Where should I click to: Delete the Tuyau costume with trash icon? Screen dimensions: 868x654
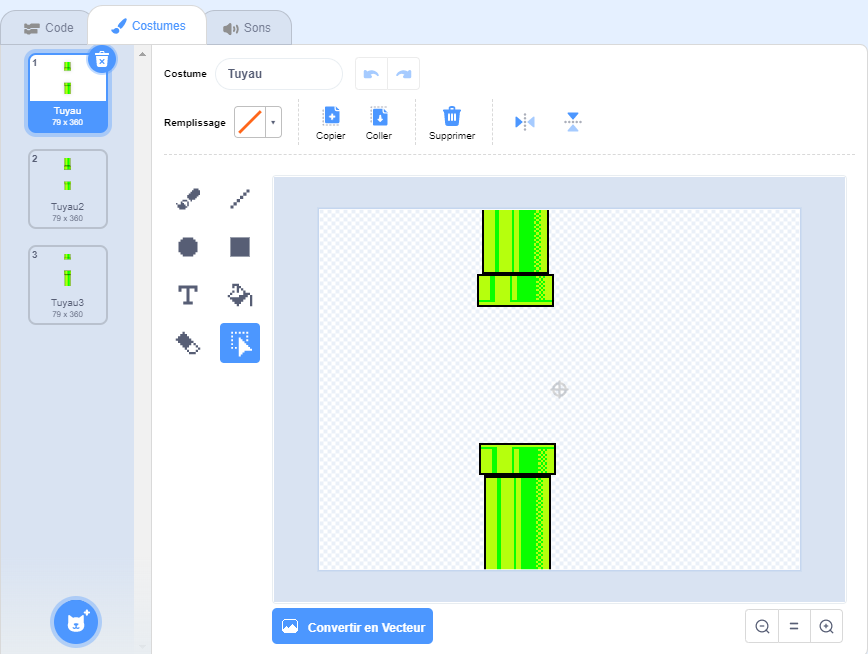(x=102, y=60)
